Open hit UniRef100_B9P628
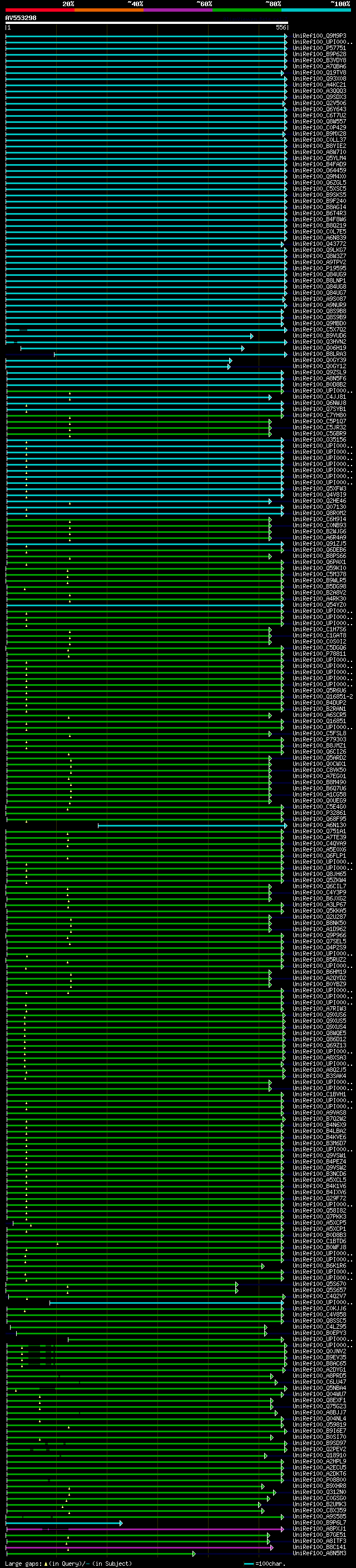Viewport: 356px width, 1568px height. pos(319,54)
